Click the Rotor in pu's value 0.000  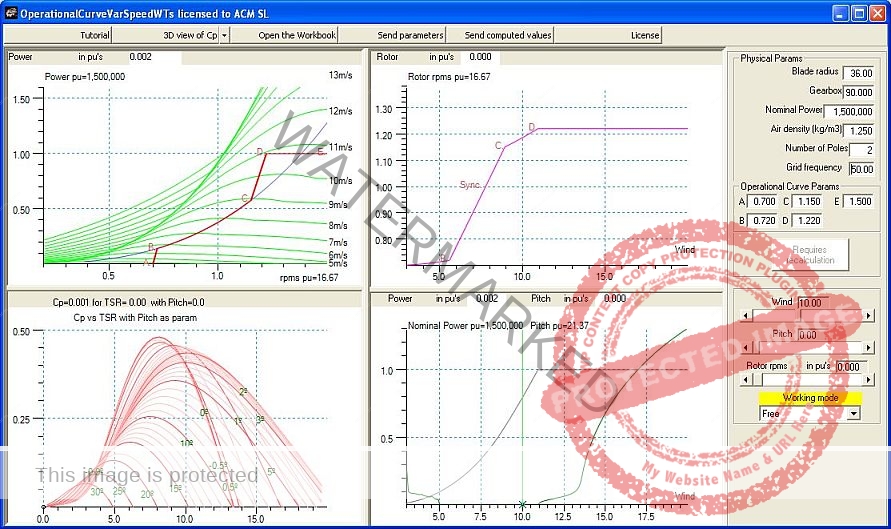pos(481,57)
